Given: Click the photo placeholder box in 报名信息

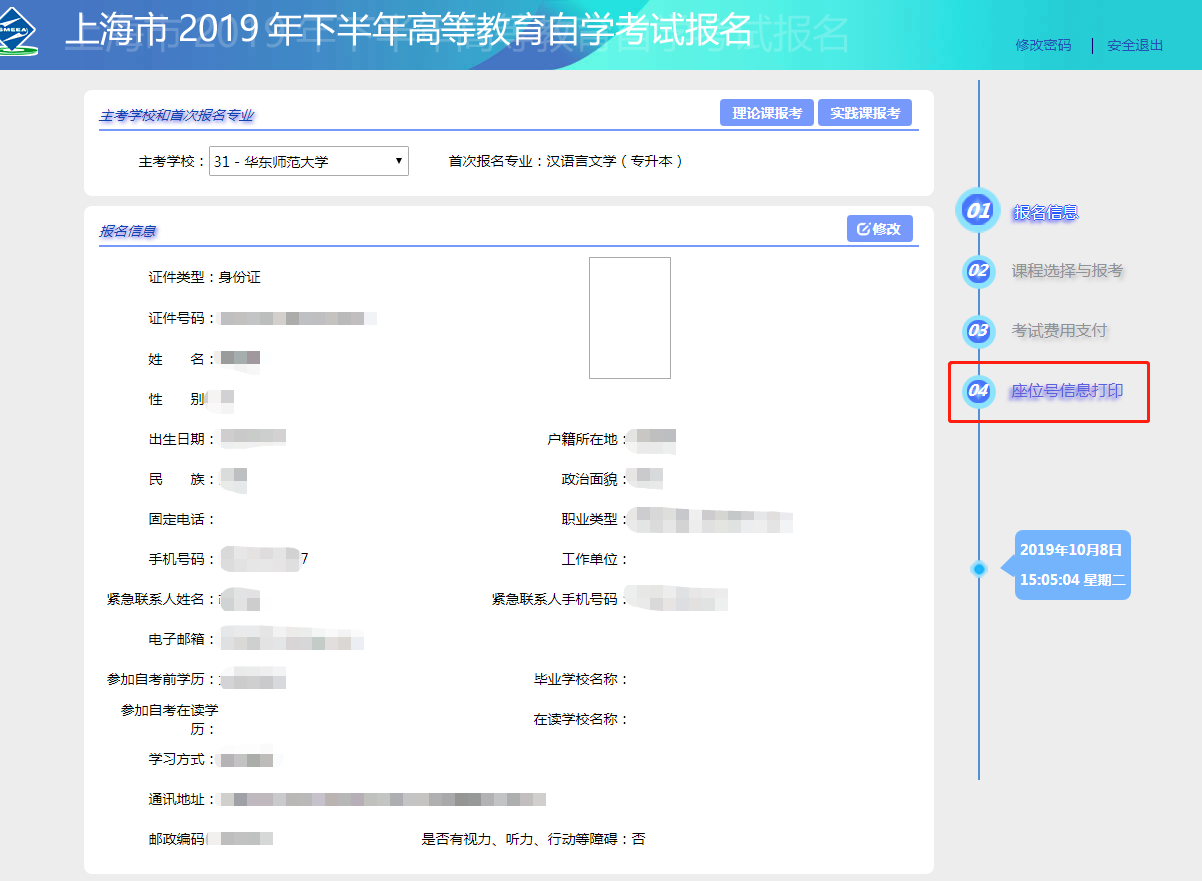Looking at the screenshot, I should [630, 318].
